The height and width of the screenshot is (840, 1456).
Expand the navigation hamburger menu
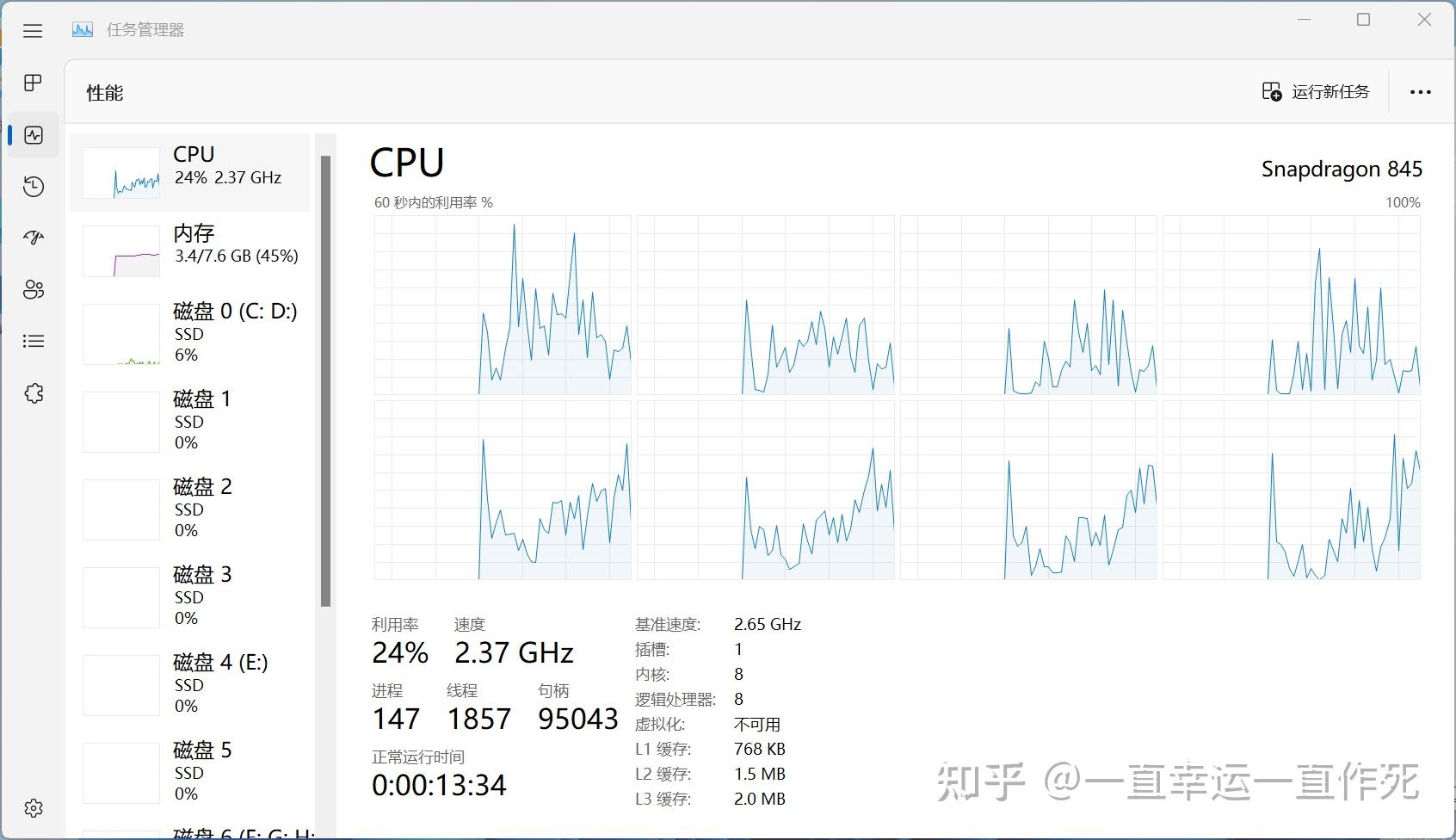click(33, 31)
